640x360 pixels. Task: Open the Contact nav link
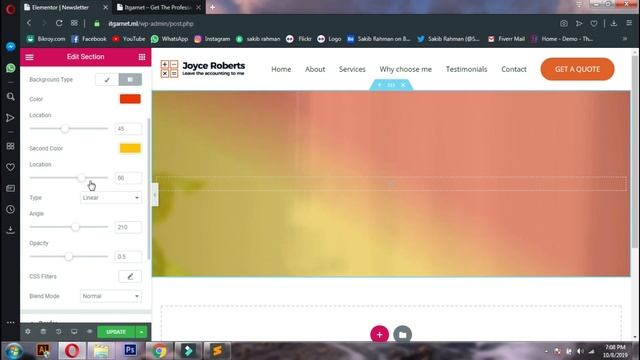tap(514, 69)
